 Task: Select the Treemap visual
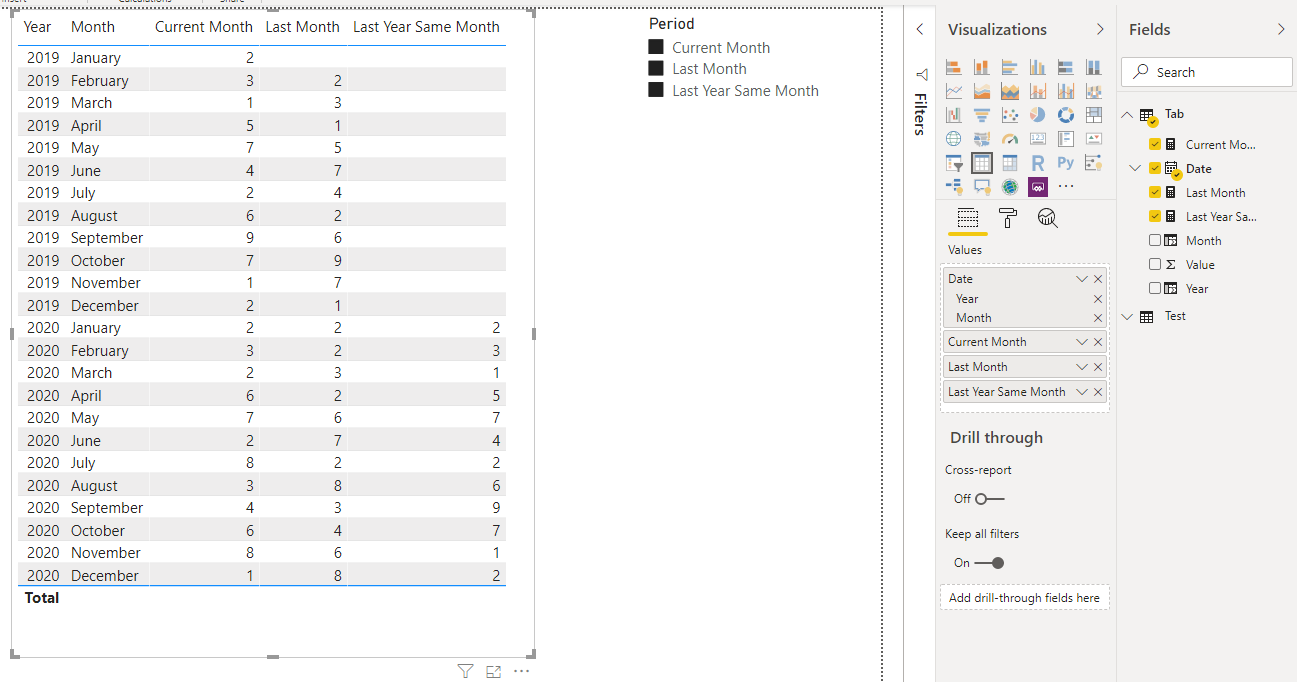click(x=1094, y=115)
